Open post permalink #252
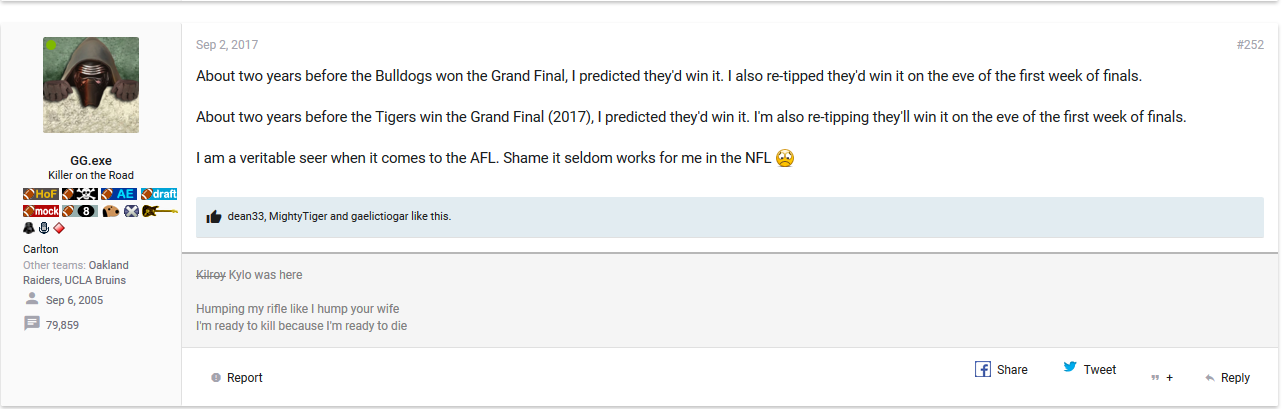Screen dimensions: 1284x409 [x=1250, y=45]
